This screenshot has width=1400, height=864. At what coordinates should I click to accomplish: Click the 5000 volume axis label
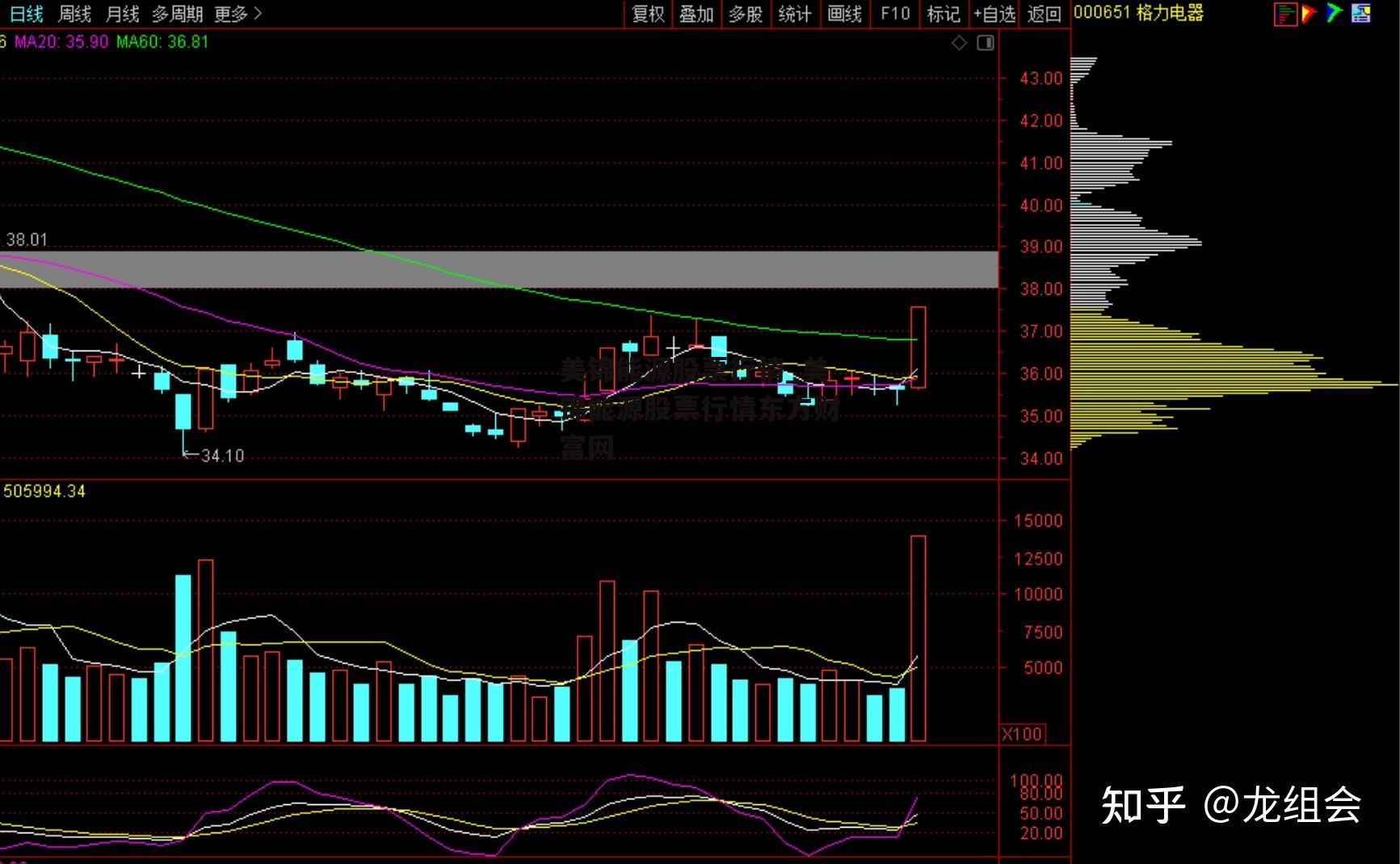1043,668
